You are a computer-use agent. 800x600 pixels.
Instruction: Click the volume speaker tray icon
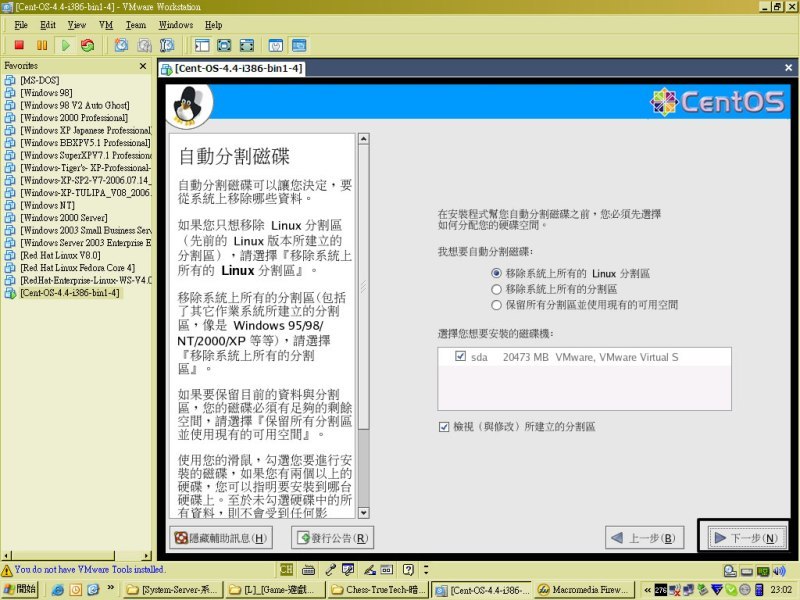click(779, 571)
